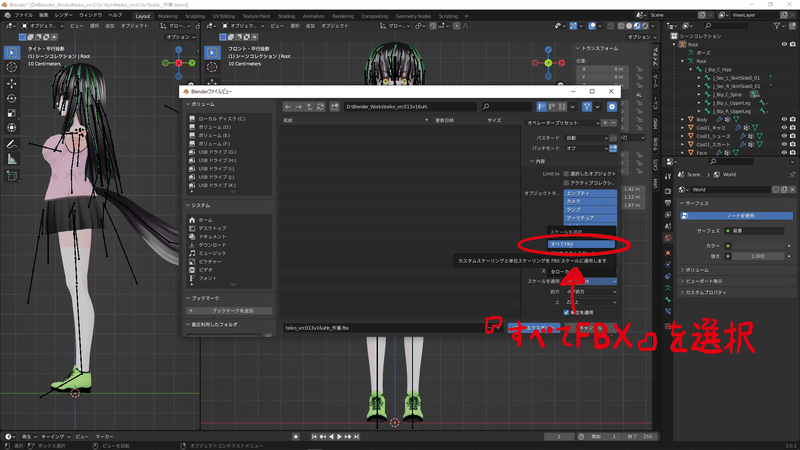Open the オペレータープリセット dropdown
Screen dimensions: 800x450
pyautogui.click(x=563, y=123)
